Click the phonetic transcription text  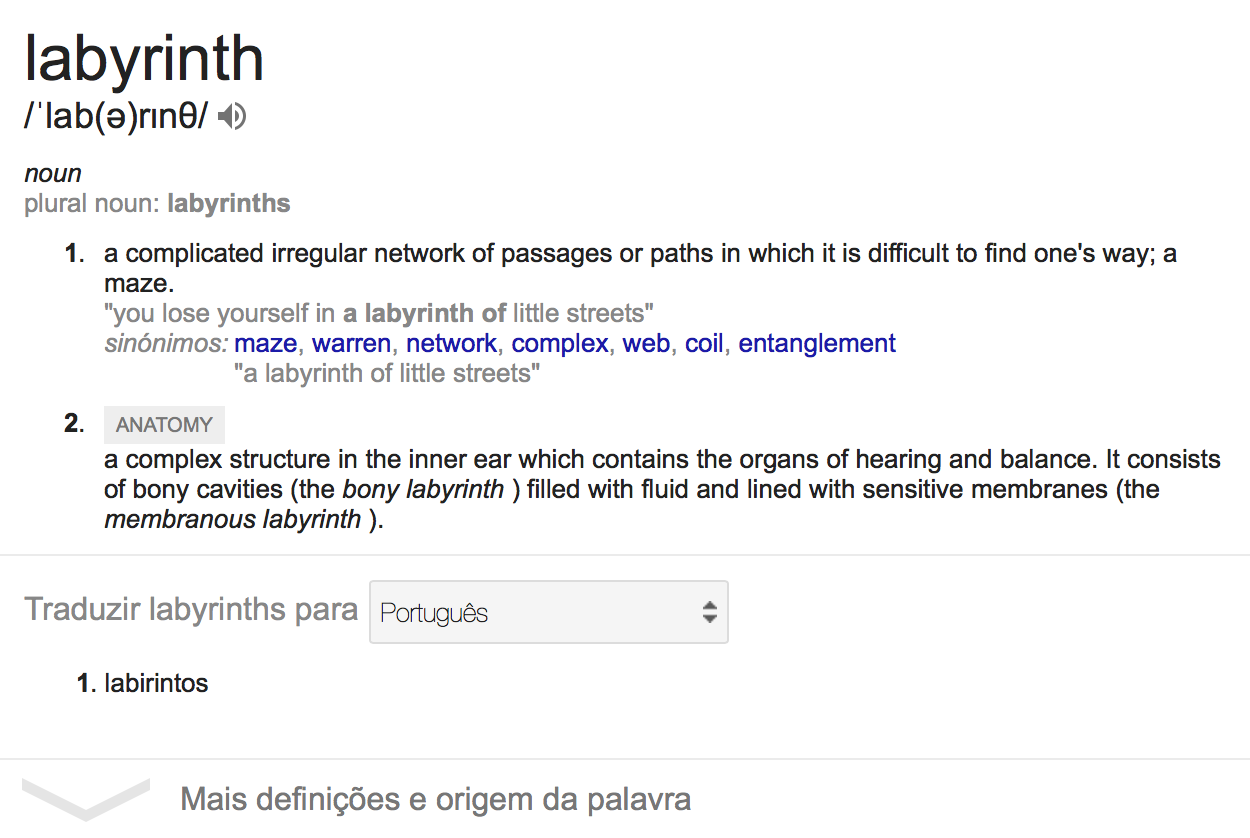click(x=116, y=118)
